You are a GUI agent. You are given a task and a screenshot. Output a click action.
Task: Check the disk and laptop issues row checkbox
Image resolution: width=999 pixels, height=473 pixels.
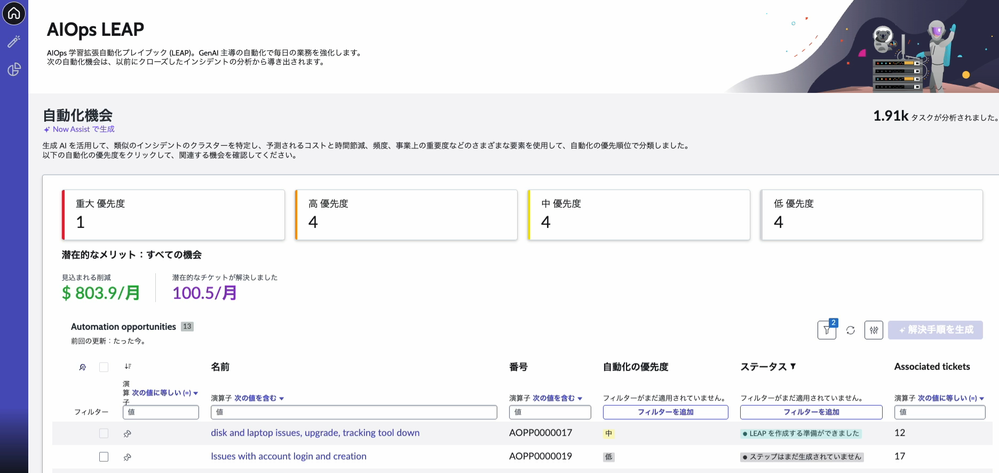[x=104, y=433]
